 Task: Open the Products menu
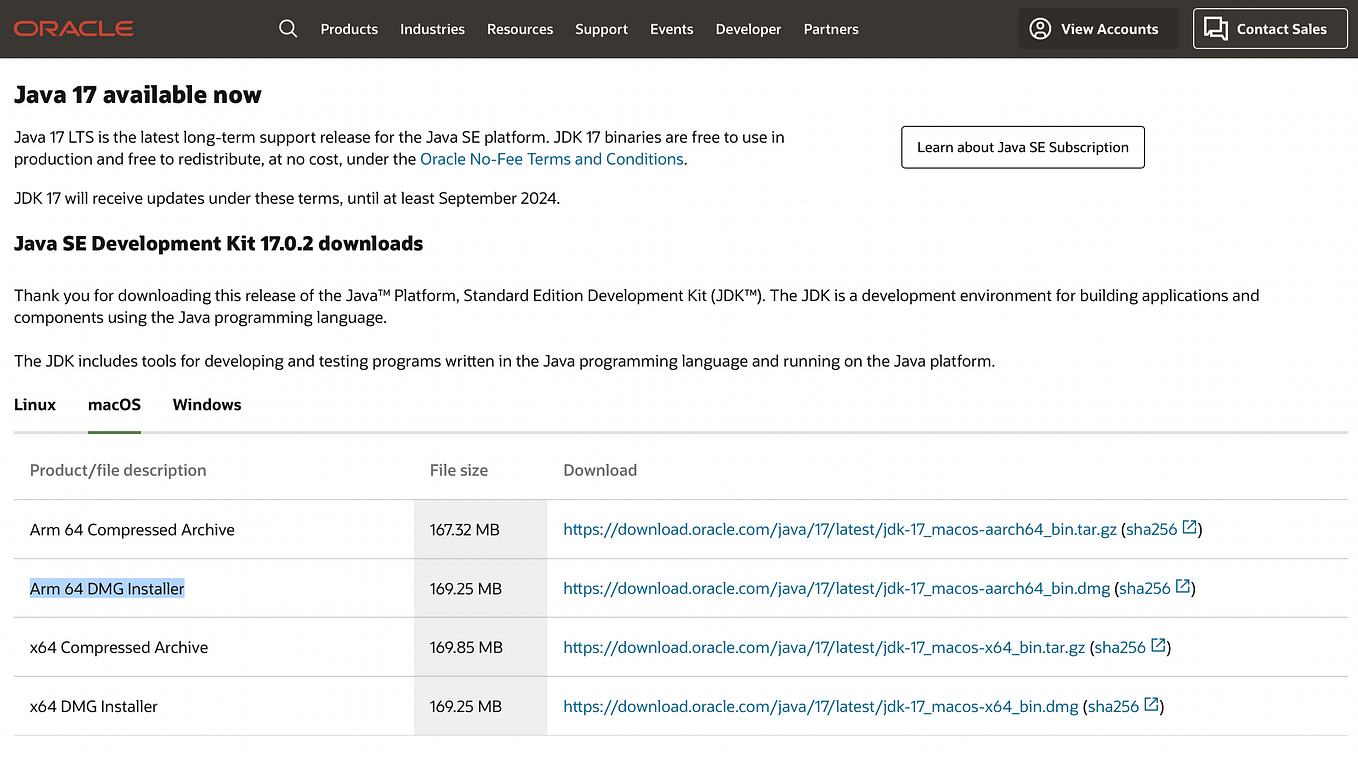point(349,29)
